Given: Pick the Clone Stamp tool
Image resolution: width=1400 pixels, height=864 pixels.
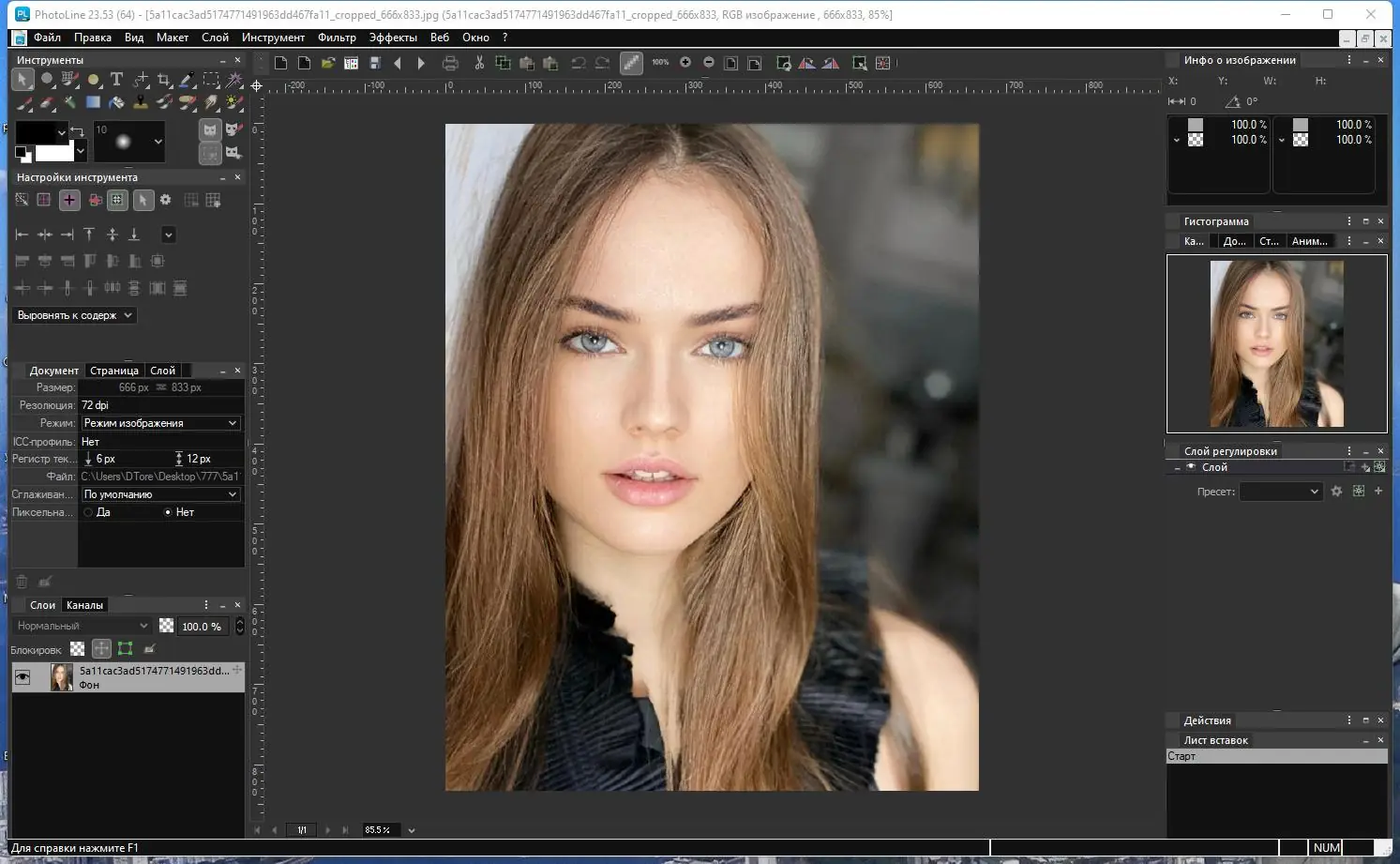Looking at the screenshot, I should coord(141,102).
